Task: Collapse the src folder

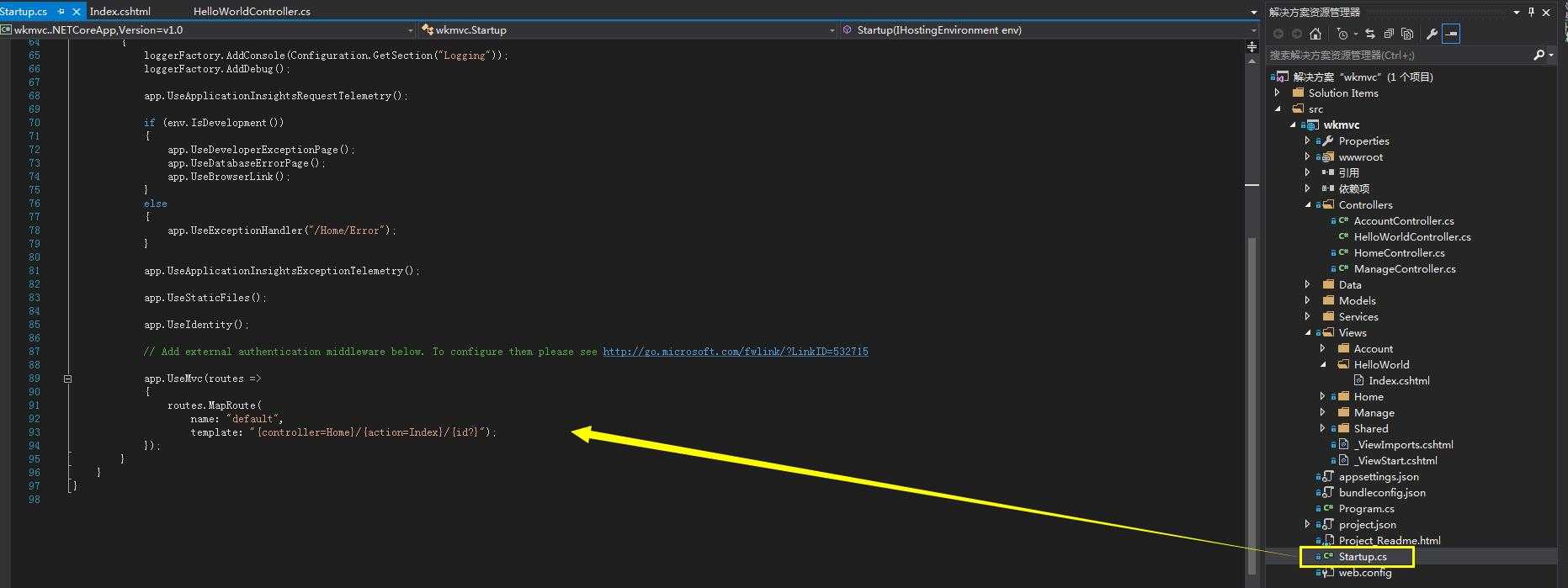Action: click(x=1278, y=109)
